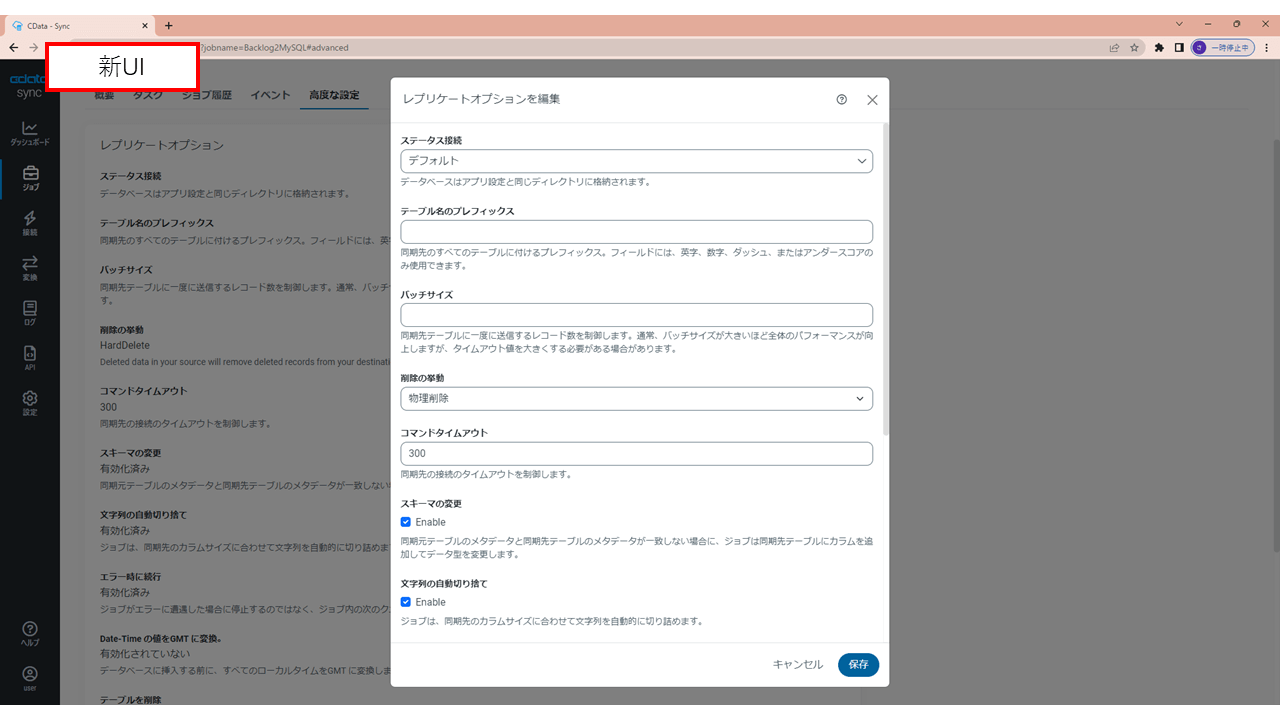
Task: Disable the スキーマの変更 Enable checkbox
Action: pos(405,521)
